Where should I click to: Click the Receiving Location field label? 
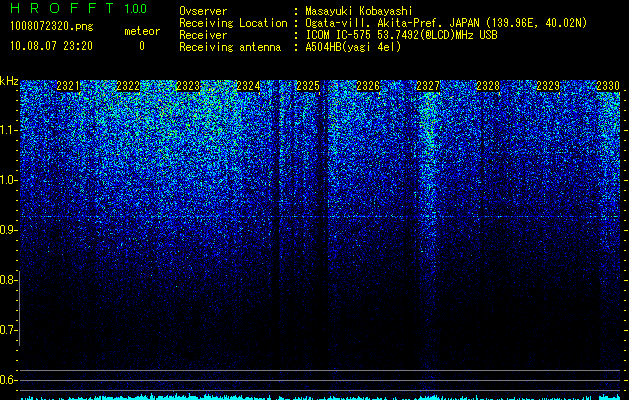pyautogui.click(x=233, y=23)
